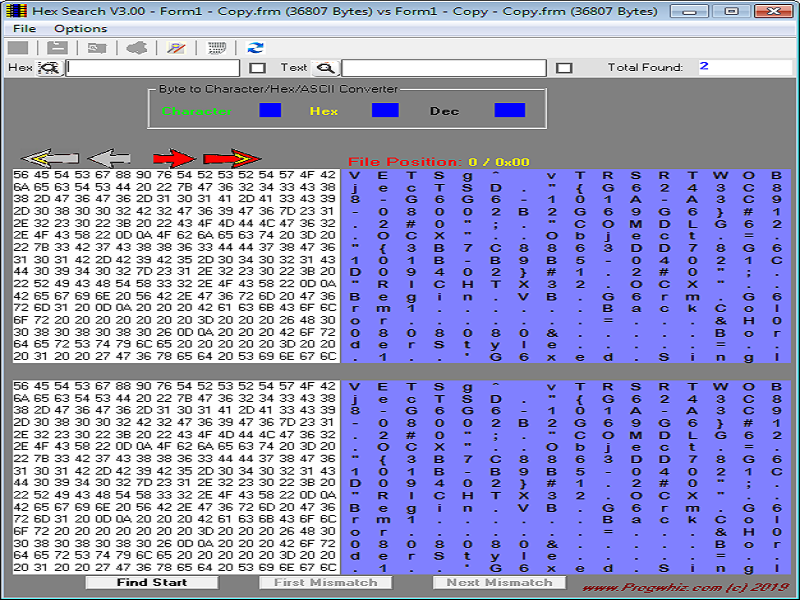Click the blue Character converter box
800x600 pixels.
click(x=270, y=110)
